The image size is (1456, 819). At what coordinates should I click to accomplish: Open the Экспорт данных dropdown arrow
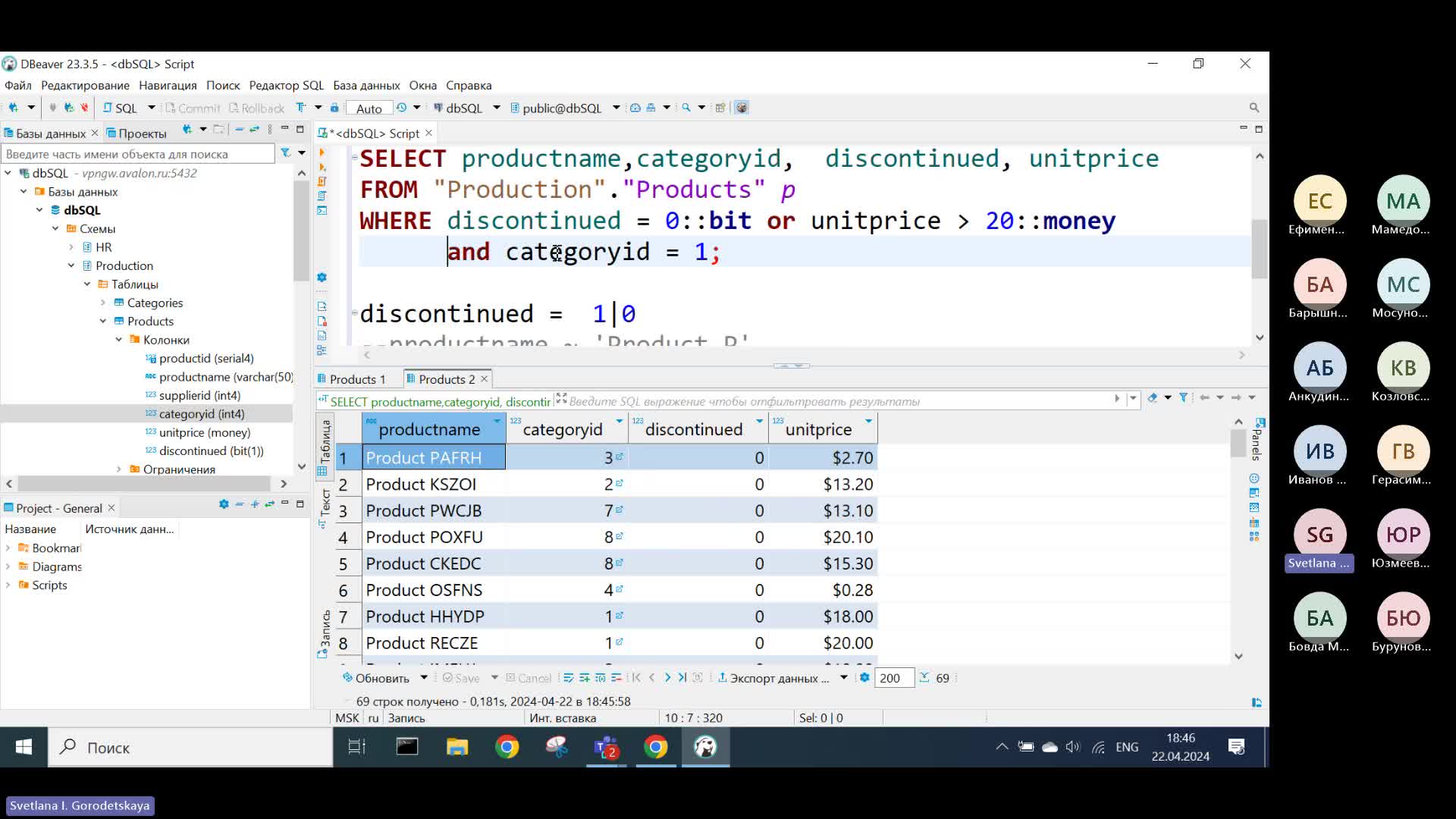pos(843,678)
